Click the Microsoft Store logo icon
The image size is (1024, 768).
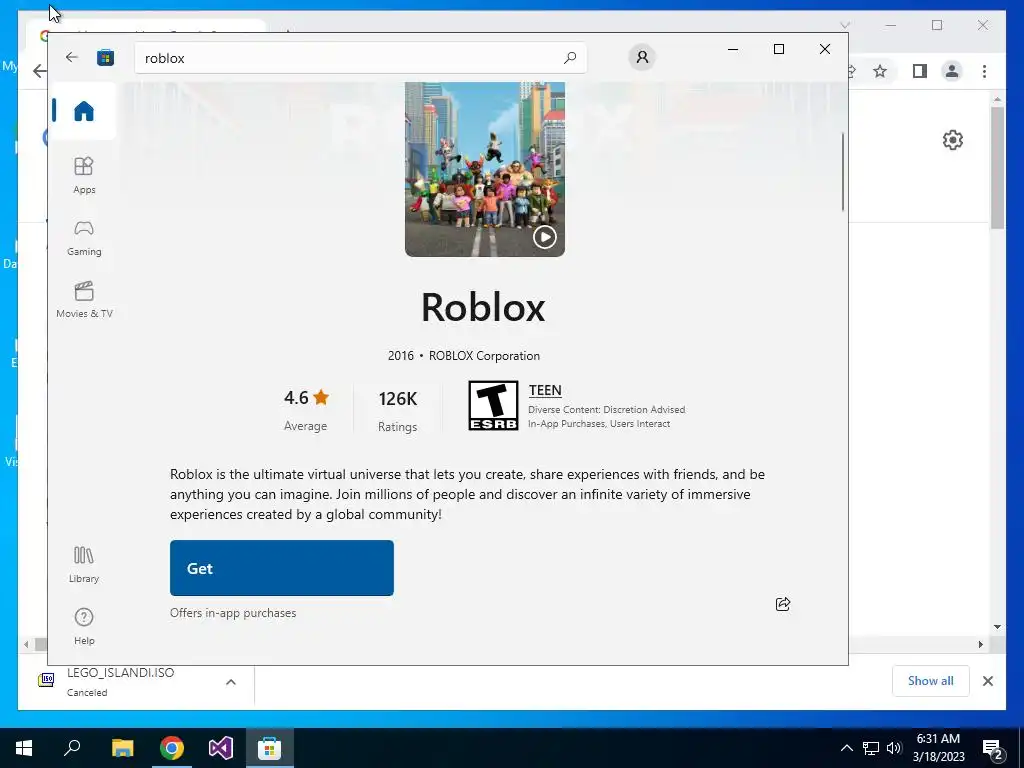(105, 57)
